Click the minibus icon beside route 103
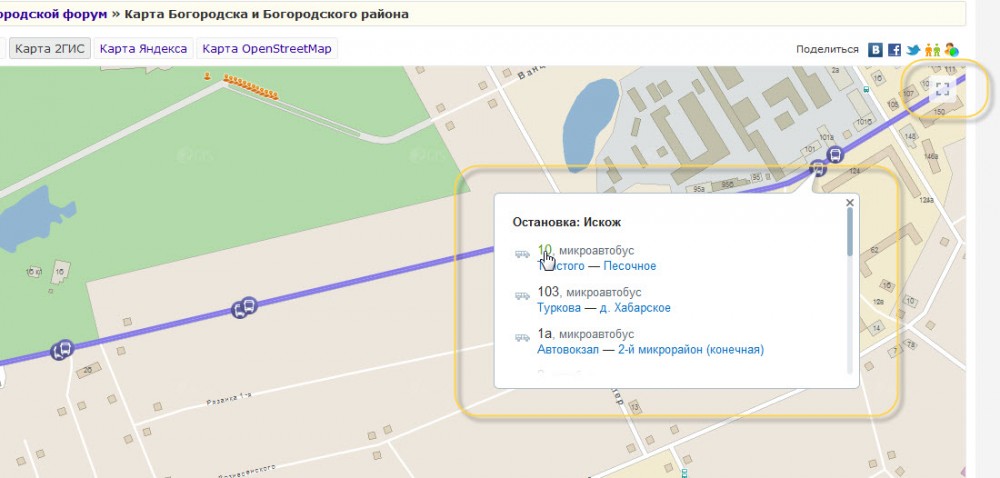The width and height of the screenshot is (1000, 478). pyautogui.click(x=522, y=296)
